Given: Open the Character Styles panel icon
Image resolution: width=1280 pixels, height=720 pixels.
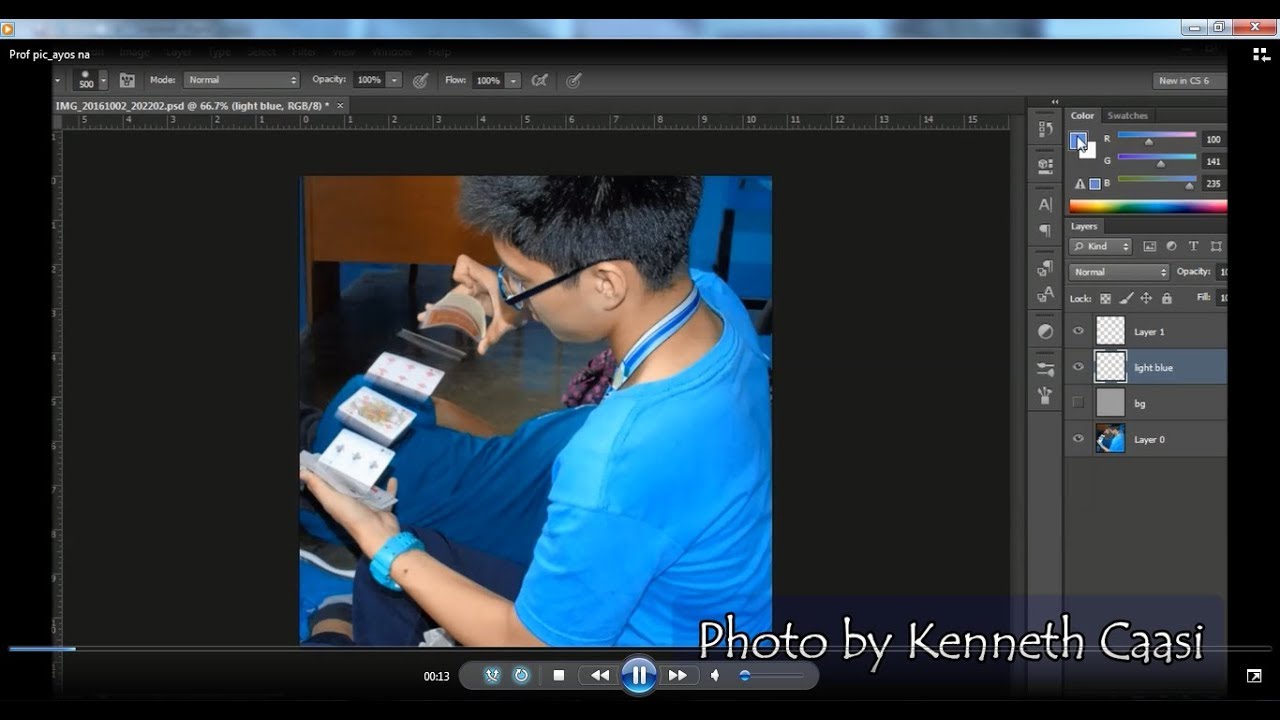Looking at the screenshot, I should pos(1045,295).
